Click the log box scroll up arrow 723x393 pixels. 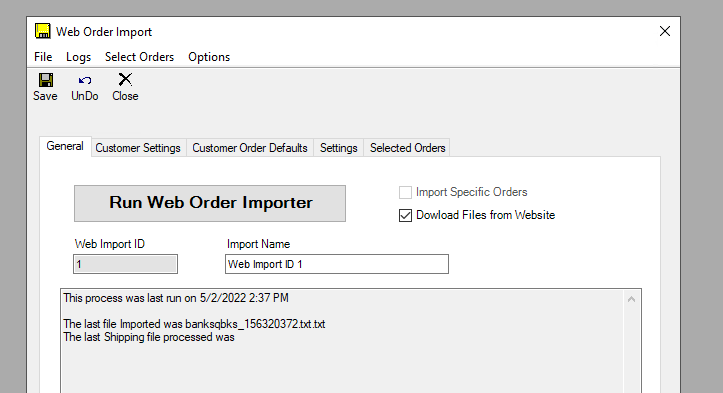631,299
